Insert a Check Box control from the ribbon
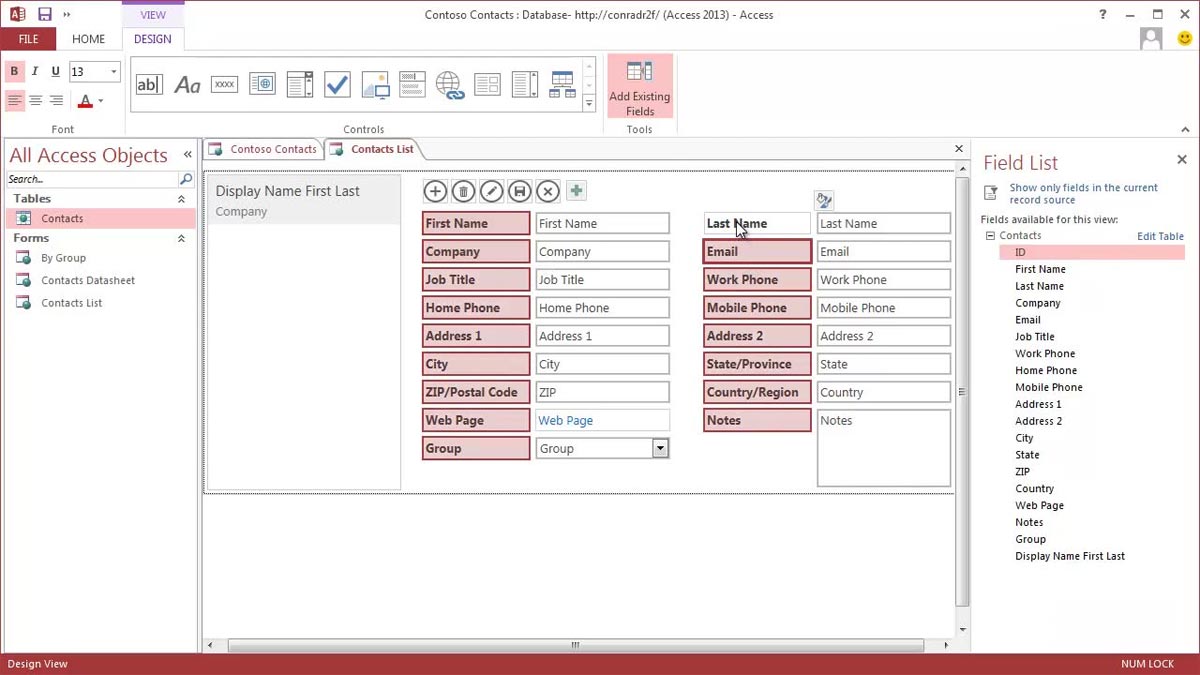This screenshot has width=1200, height=675. point(337,84)
